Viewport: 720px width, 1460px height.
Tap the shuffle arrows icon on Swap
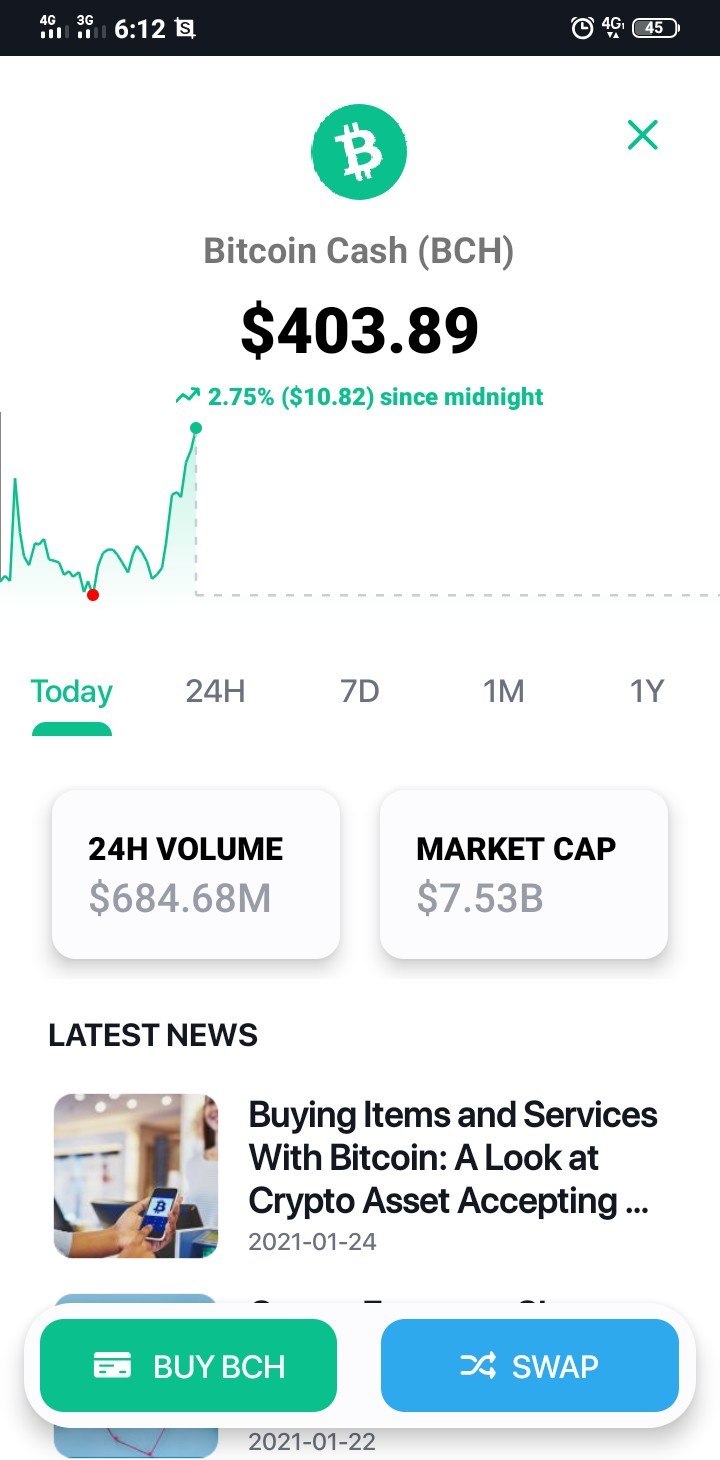point(478,1366)
